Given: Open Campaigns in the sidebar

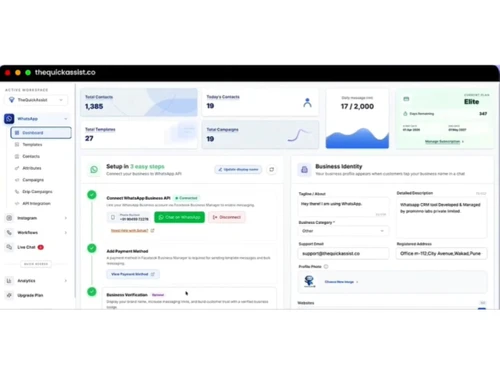Looking at the screenshot, I should 33,180.
